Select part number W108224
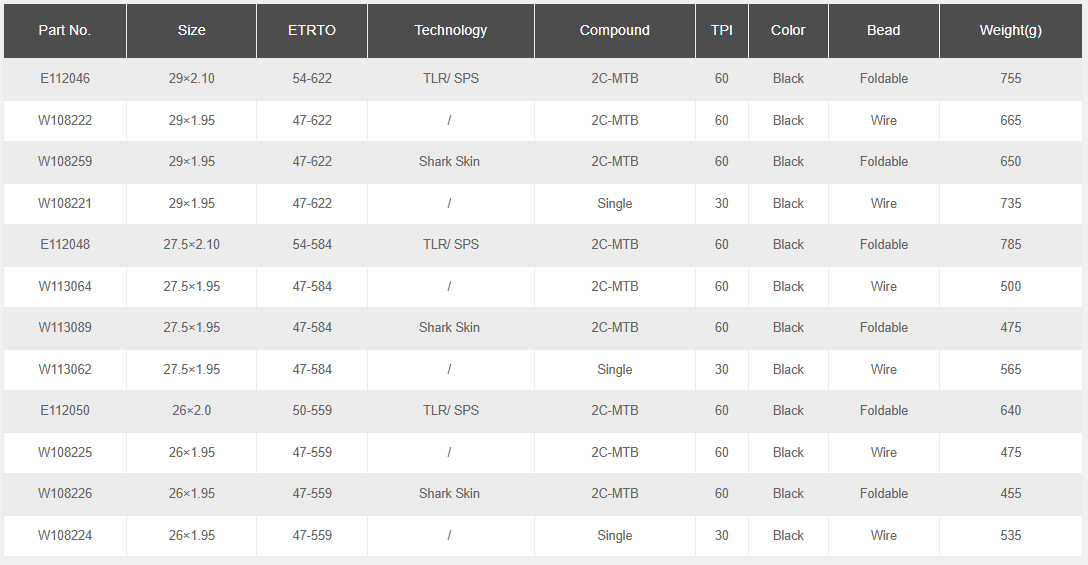This screenshot has height=565, width=1088. [65, 535]
